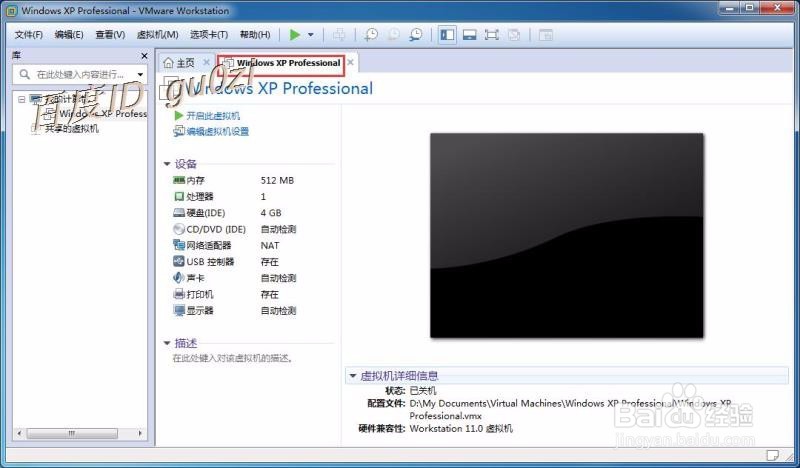Select the Windows XP Professional tab
800x468 pixels.
pos(281,63)
